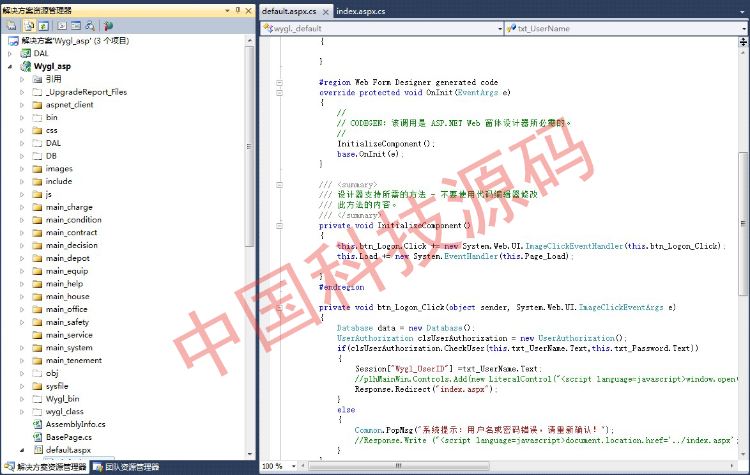Select the main_house folder name
Screen dimensions: 750x475
pyautogui.click(x=67, y=297)
